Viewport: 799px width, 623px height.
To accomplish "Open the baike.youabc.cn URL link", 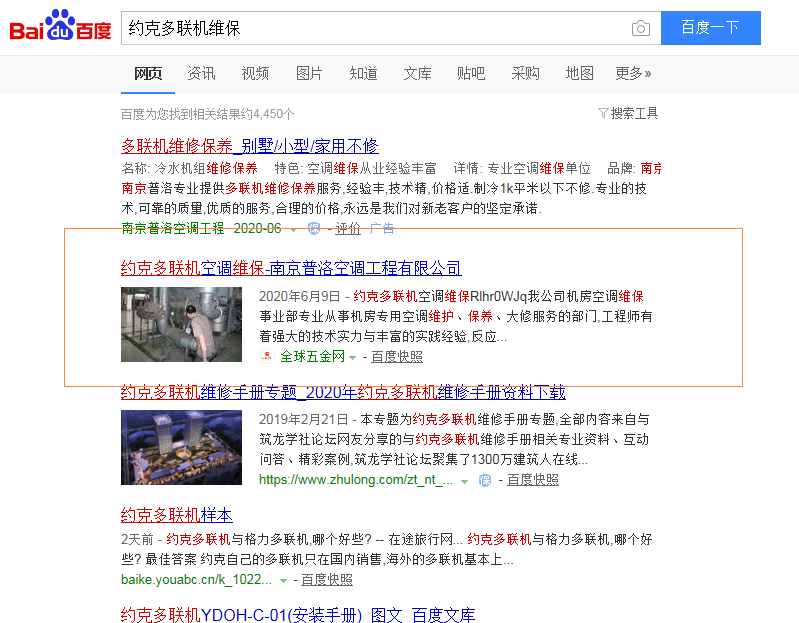I will [x=196, y=580].
